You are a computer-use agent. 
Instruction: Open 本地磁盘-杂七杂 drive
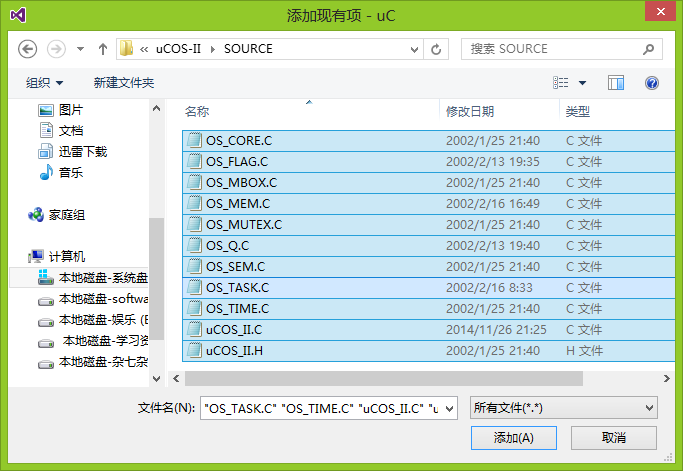(x=92, y=362)
